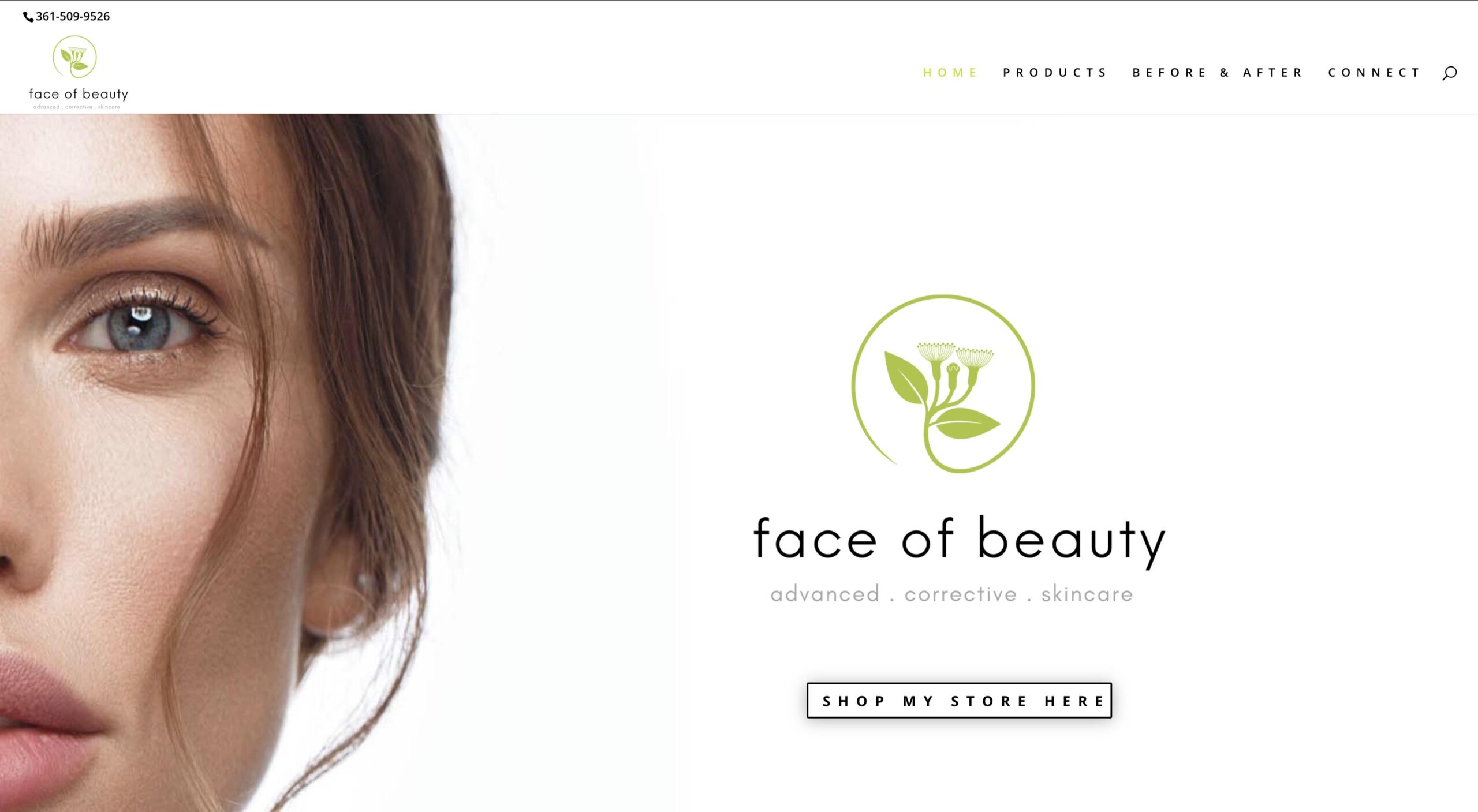1478x812 pixels.
Task: Click the flower blossoms inside the large logo
Action: point(956,355)
